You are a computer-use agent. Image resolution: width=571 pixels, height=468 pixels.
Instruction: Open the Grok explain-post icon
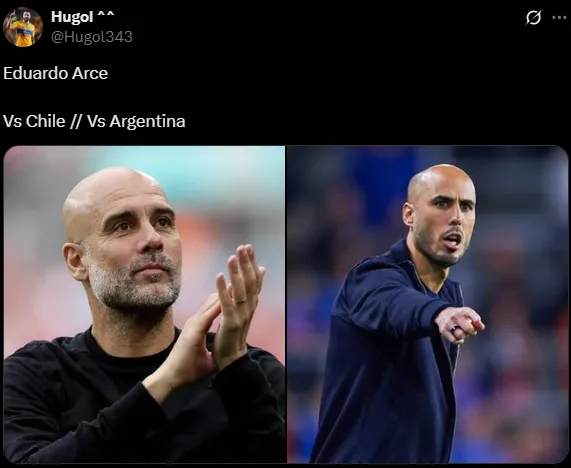[533, 17]
